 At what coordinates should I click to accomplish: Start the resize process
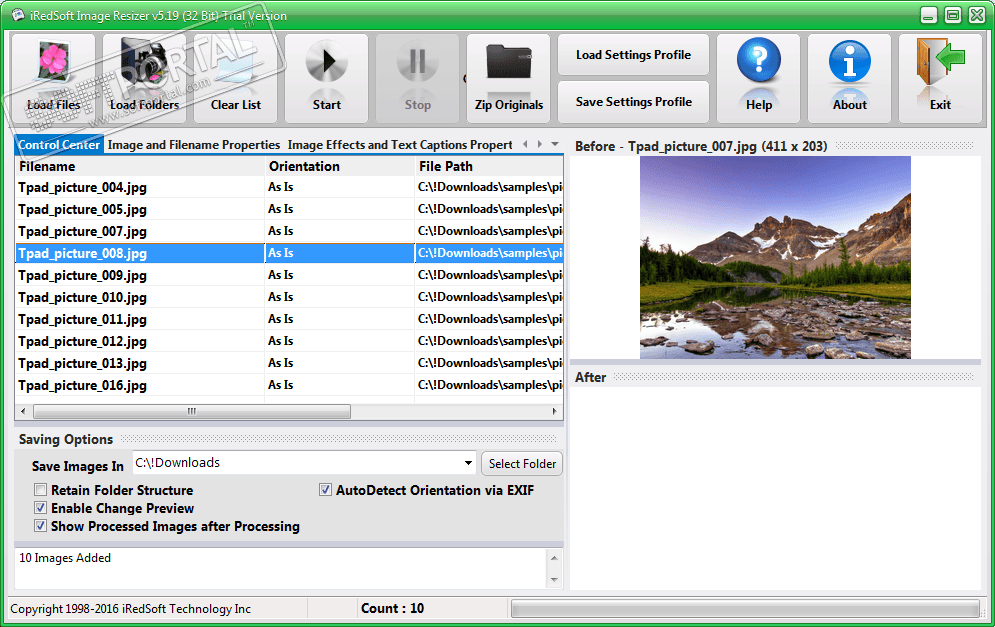pos(326,77)
